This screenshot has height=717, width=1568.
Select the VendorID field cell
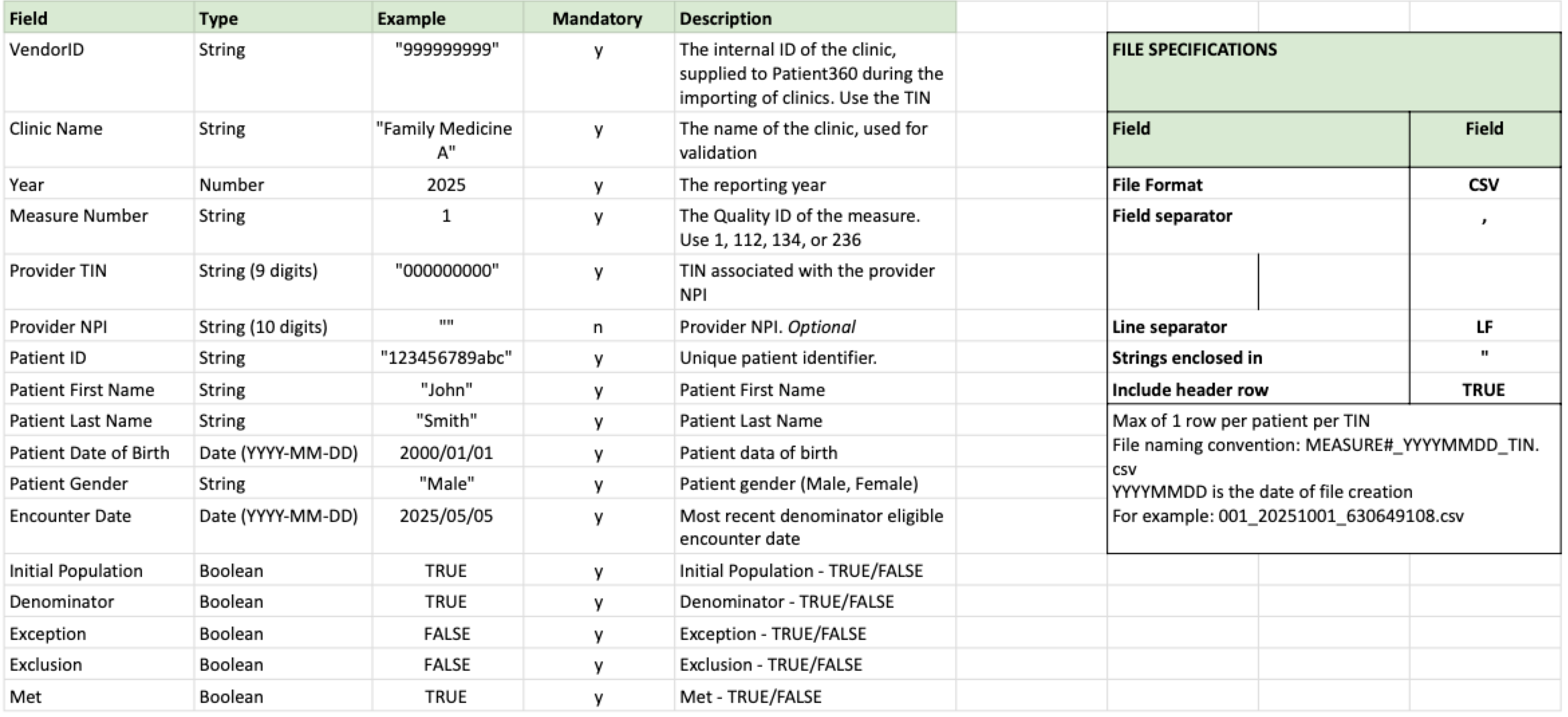98,72
